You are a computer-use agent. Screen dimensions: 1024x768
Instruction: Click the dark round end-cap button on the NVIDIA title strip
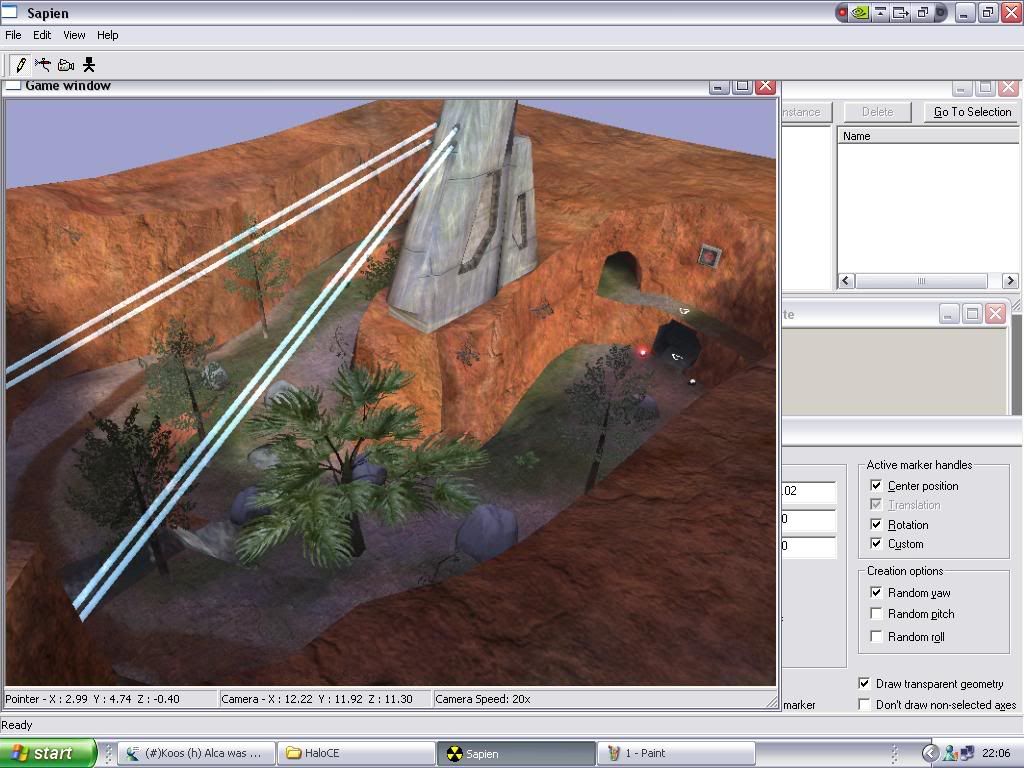coord(941,12)
